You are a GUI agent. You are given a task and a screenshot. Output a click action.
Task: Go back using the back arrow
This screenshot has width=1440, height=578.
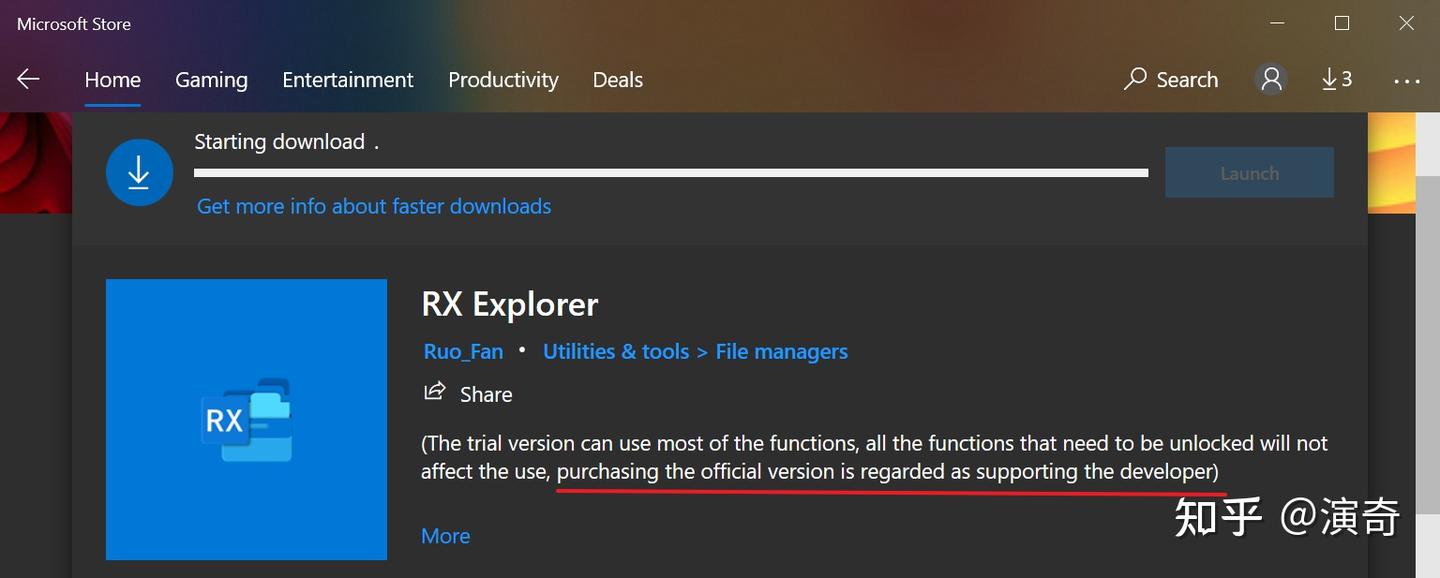pos(28,78)
